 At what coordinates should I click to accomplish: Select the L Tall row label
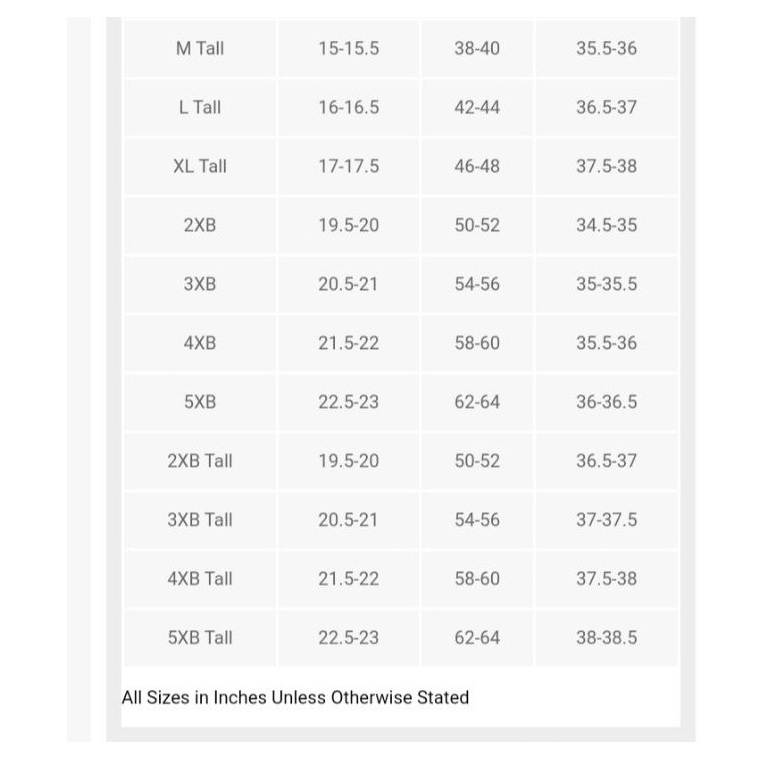pos(200,107)
